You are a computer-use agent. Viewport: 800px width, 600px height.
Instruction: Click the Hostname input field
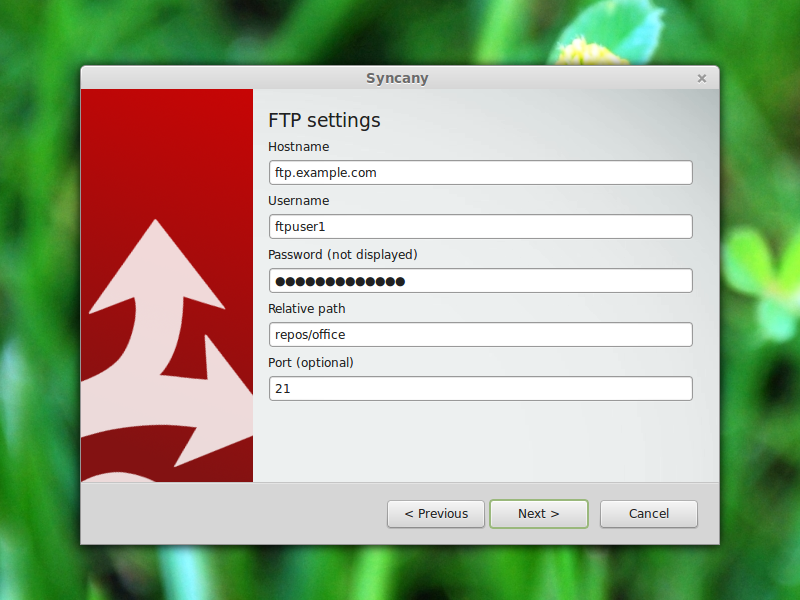tap(481, 172)
